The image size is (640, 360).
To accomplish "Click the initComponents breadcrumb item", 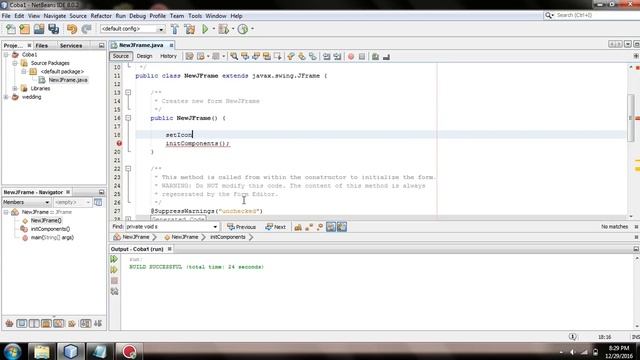I will [x=228, y=237].
